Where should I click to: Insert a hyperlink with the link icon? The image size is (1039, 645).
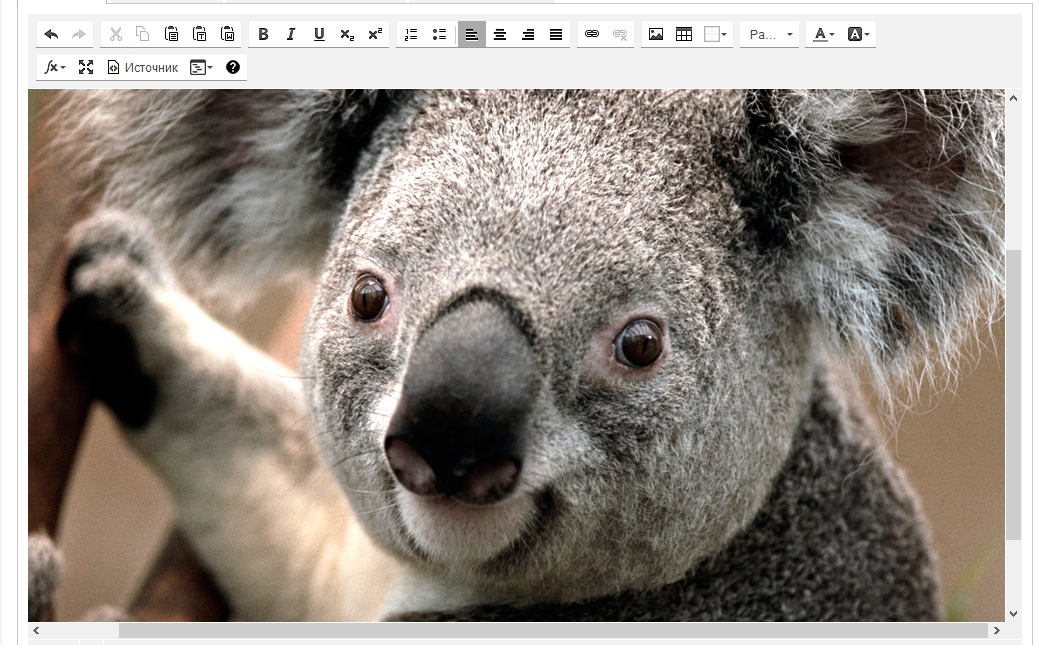coord(592,34)
